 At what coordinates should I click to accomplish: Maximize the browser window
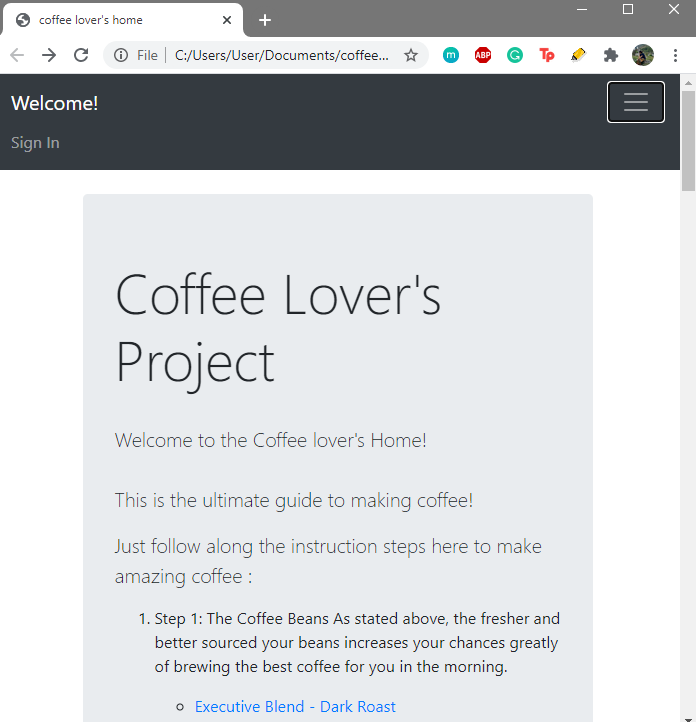click(628, 9)
